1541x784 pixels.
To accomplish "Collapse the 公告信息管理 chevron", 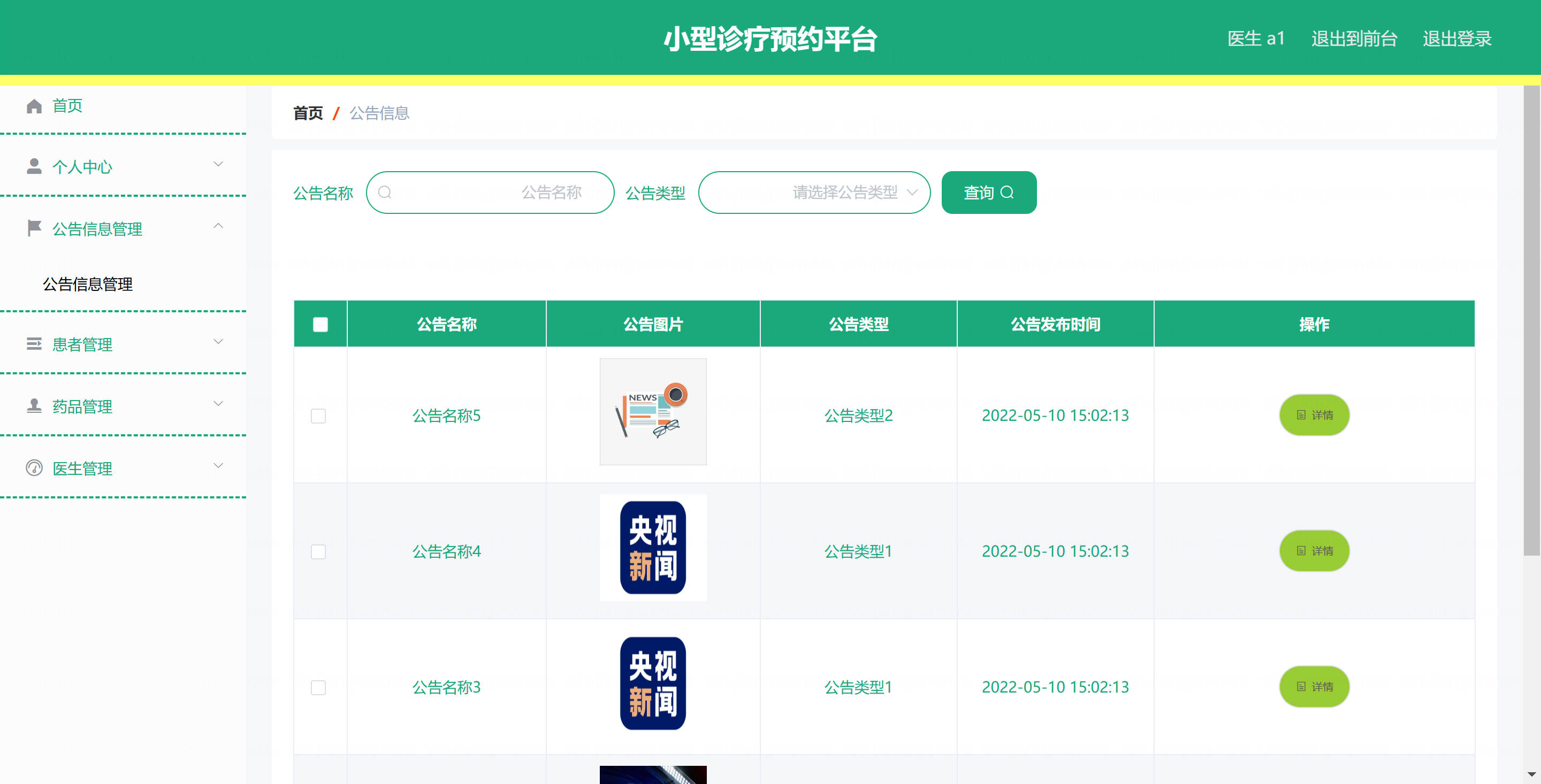I will [x=218, y=226].
